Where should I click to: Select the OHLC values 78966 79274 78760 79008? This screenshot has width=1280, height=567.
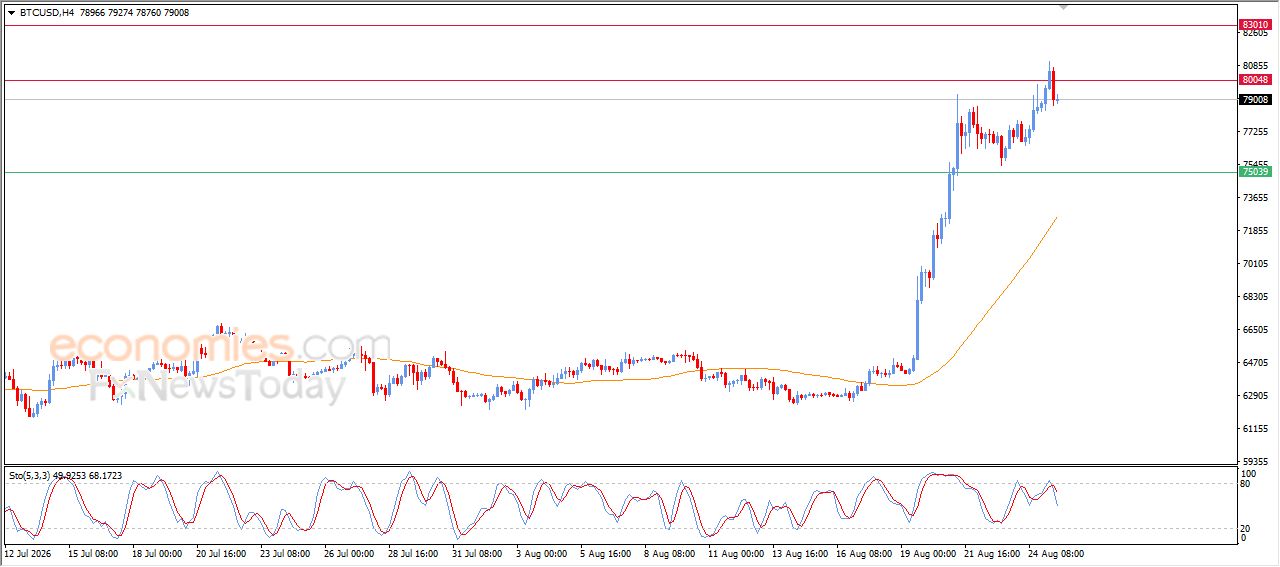[x=133, y=13]
